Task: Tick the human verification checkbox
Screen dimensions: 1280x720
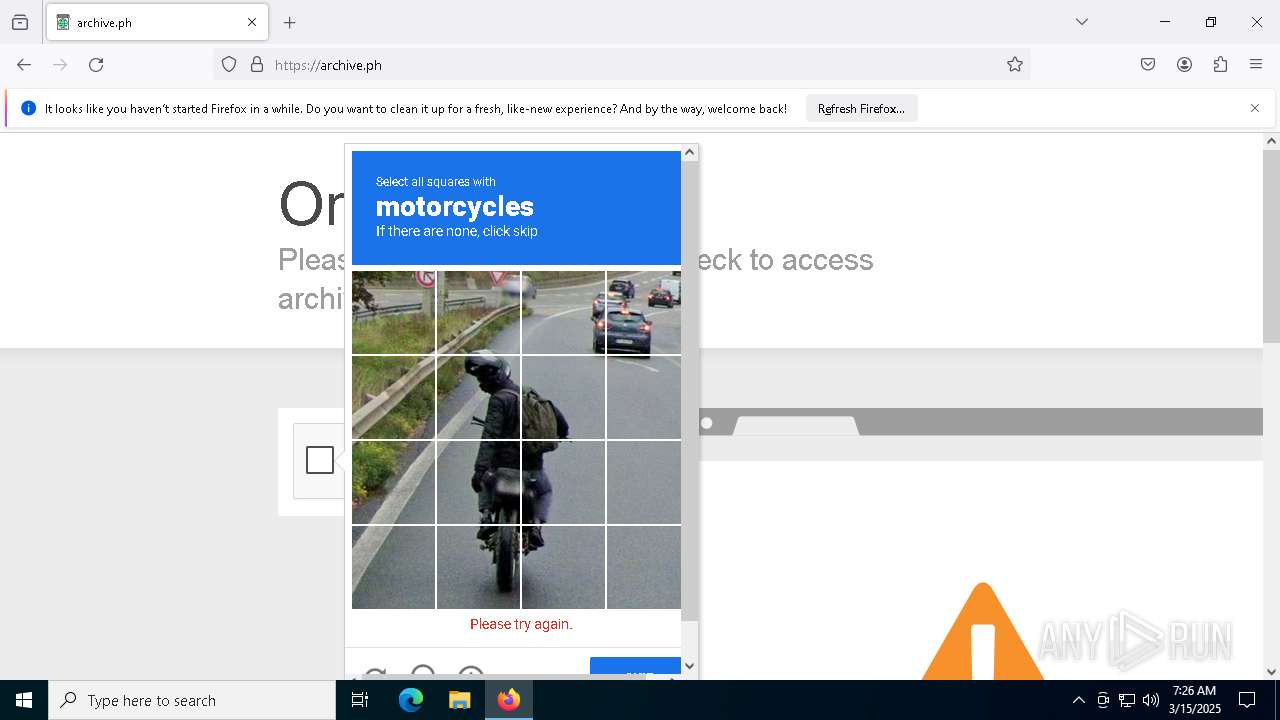Action: 320,460
